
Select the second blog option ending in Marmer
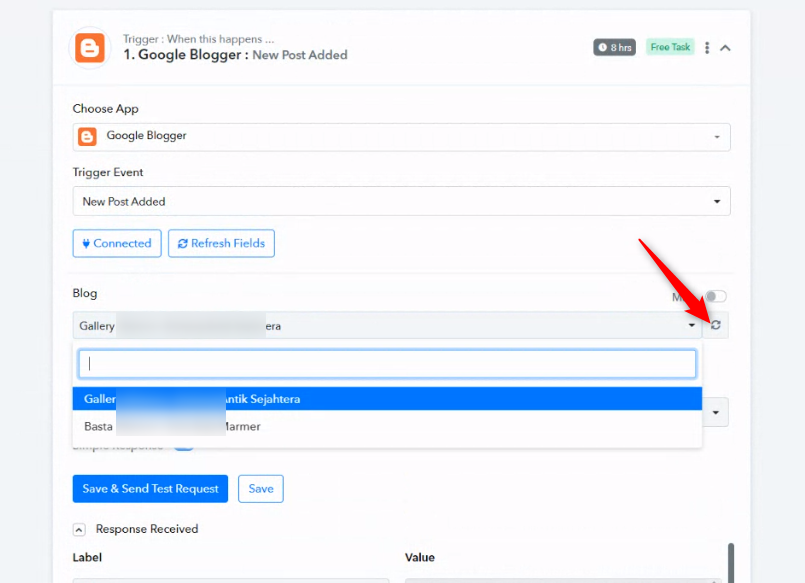(x=387, y=426)
